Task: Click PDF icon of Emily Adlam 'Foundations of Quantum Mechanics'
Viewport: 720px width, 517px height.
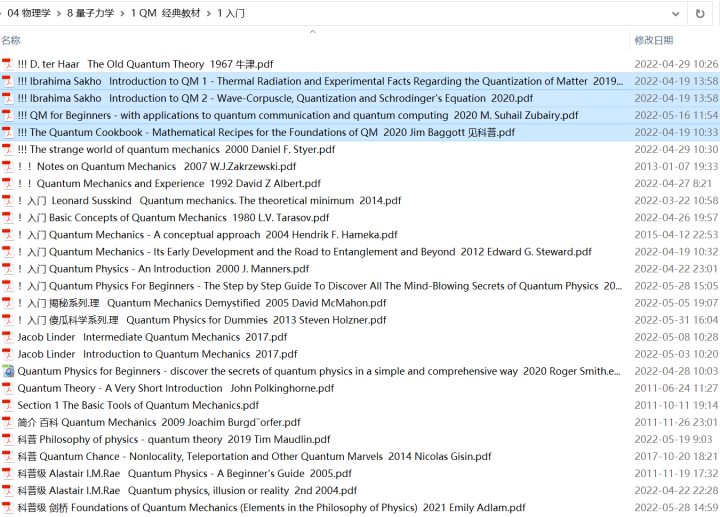Action: [7, 508]
